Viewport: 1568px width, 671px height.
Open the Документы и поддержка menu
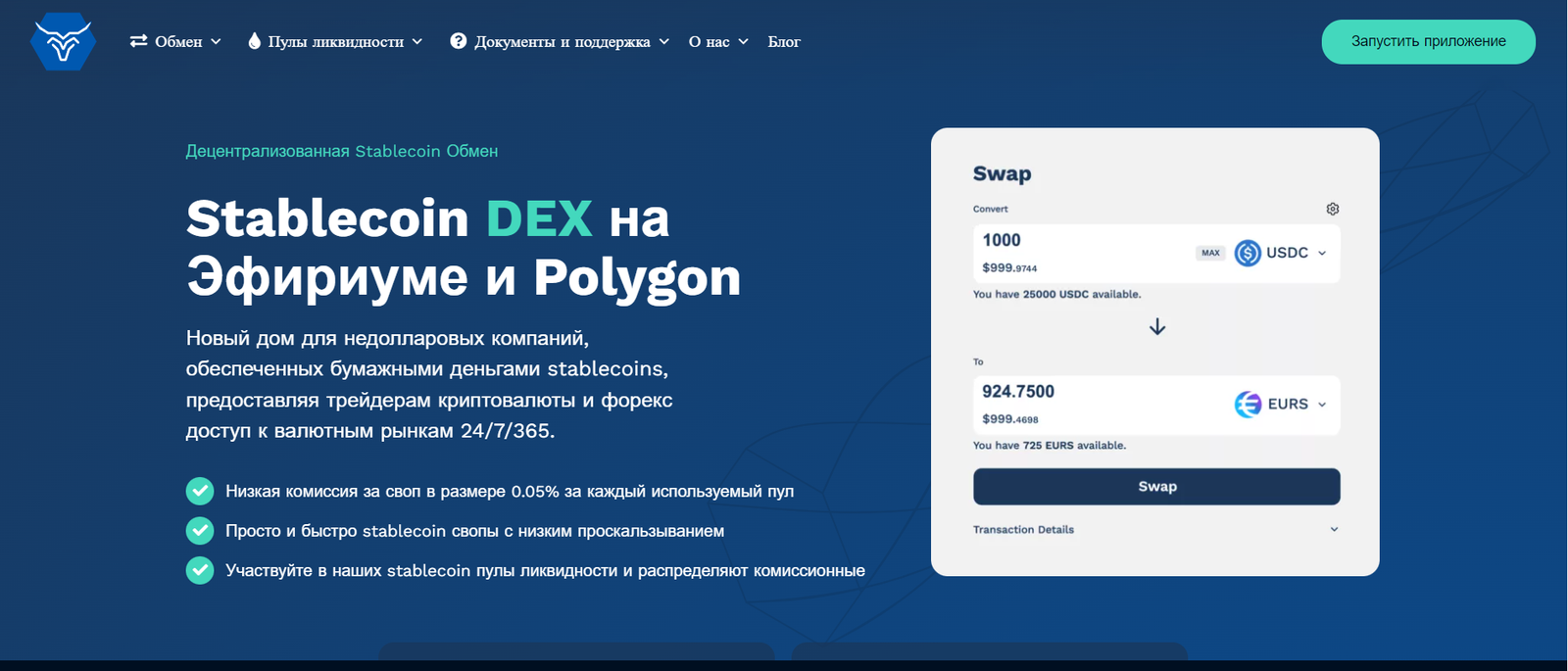click(x=560, y=41)
